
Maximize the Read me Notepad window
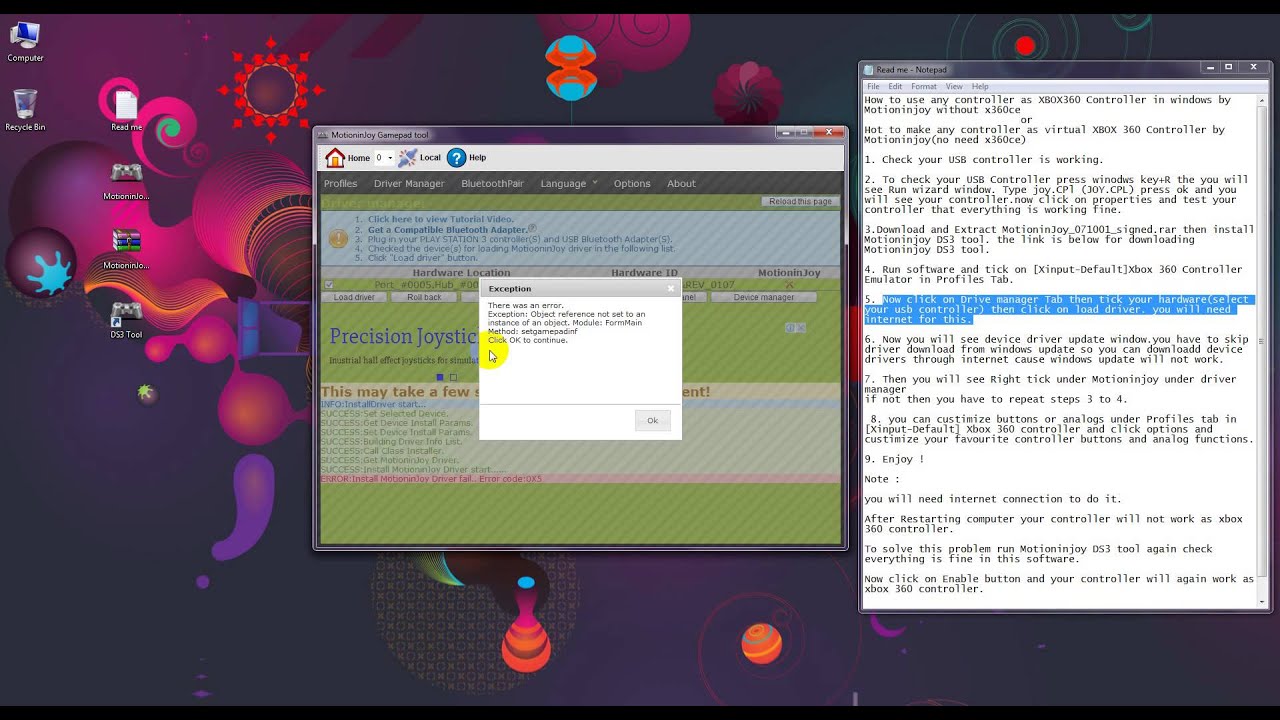point(1229,67)
